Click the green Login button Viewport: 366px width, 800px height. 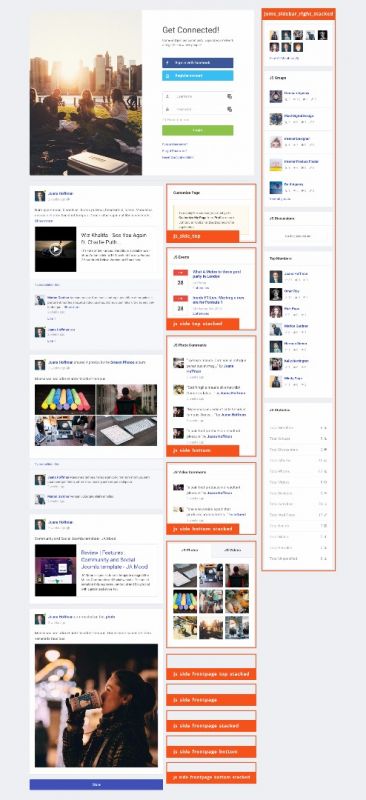(x=198, y=131)
